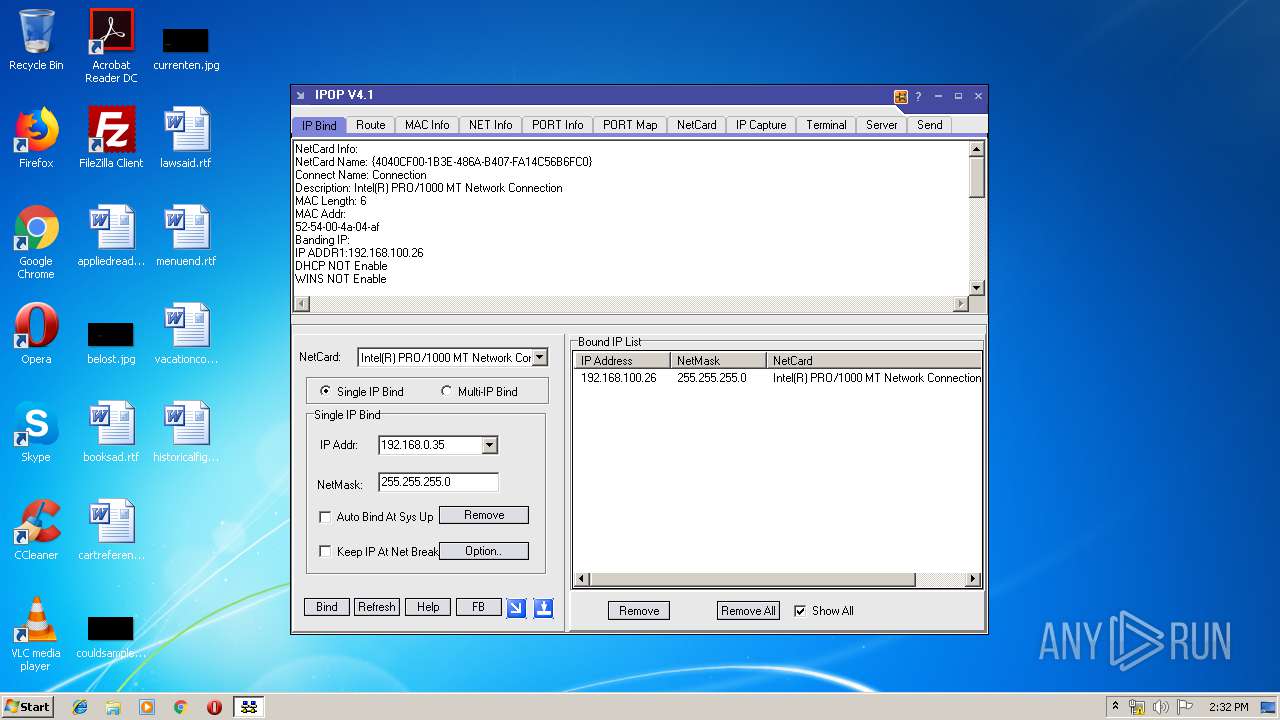Click the volume icon in the system tray

[1161, 707]
